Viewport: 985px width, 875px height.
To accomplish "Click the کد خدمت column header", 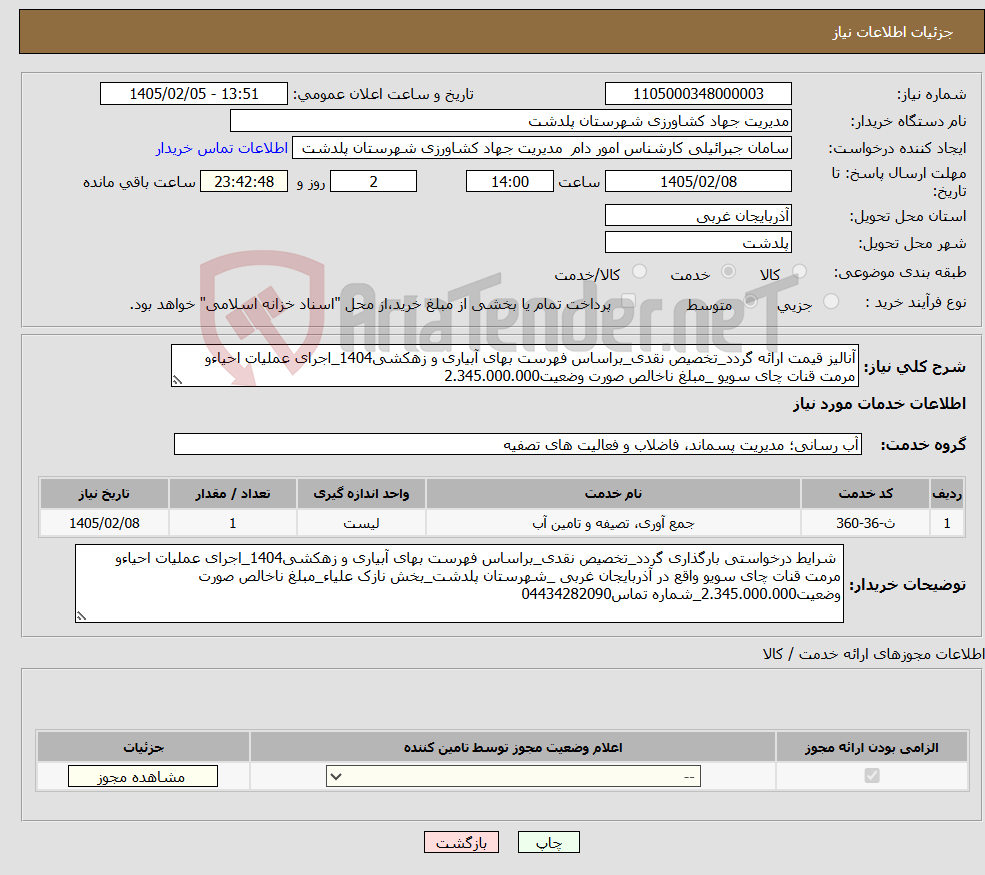I will 865,494.
